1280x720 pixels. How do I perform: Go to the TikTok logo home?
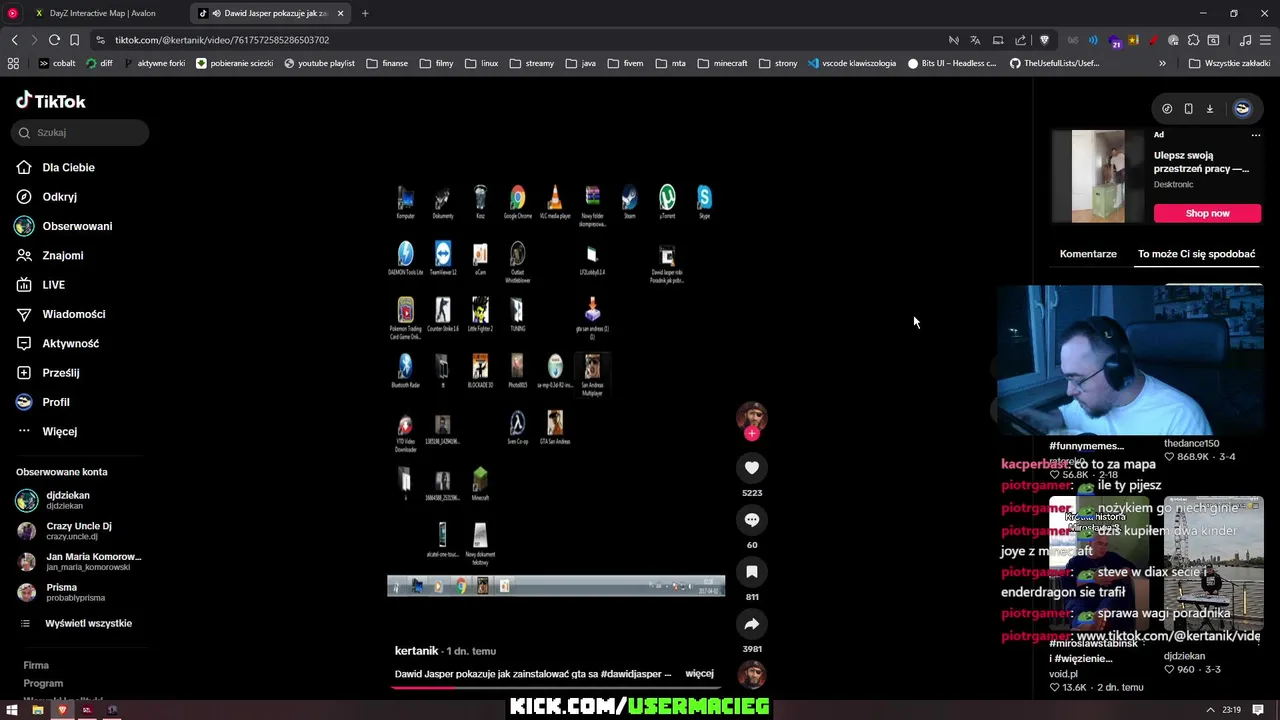51,101
